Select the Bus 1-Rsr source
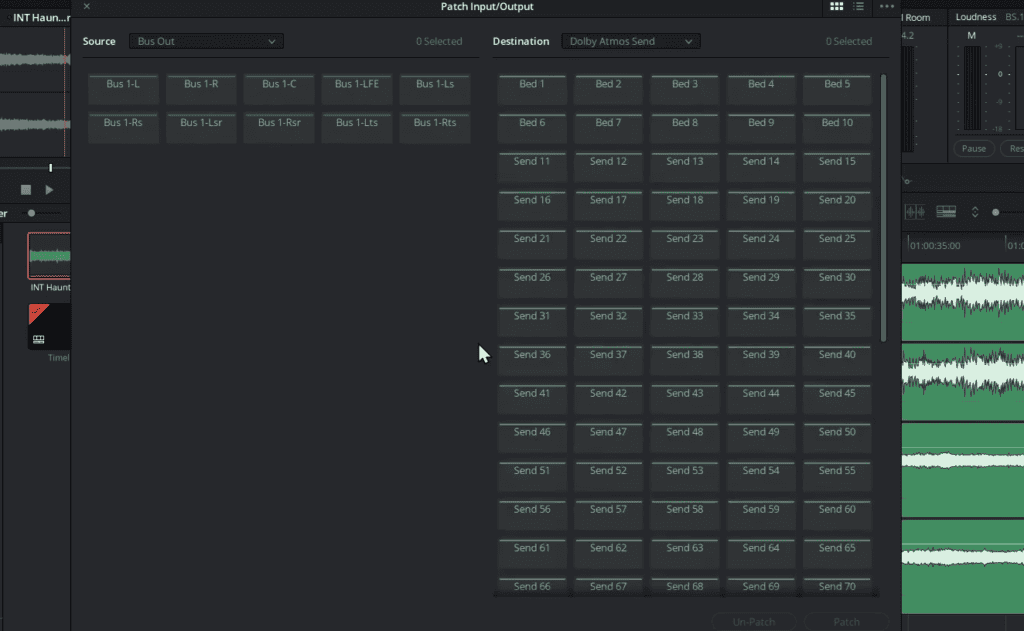Screen dimensions: 1024x631 pos(279,128)
